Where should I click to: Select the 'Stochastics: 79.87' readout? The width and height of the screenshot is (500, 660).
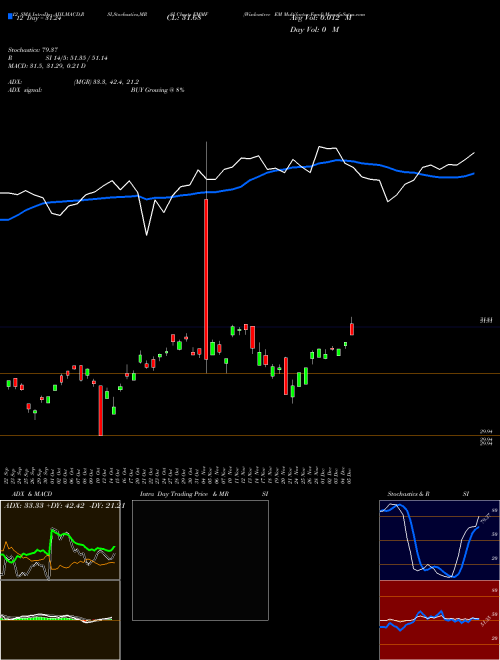coord(33,50)
